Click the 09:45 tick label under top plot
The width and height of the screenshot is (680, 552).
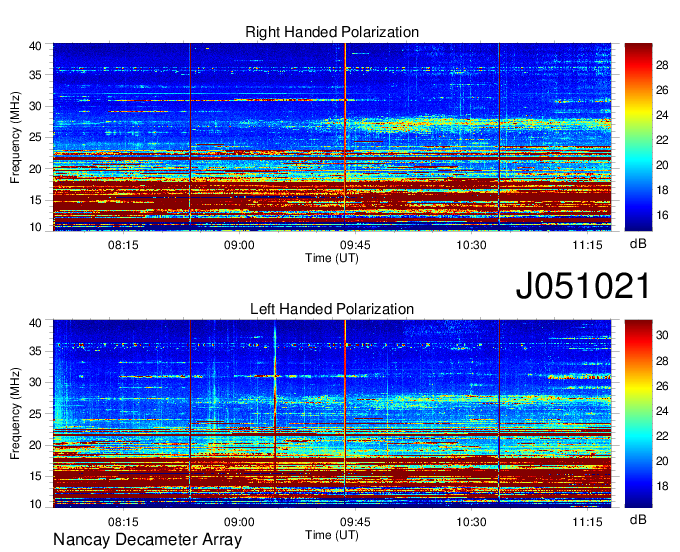pos(355,245)
